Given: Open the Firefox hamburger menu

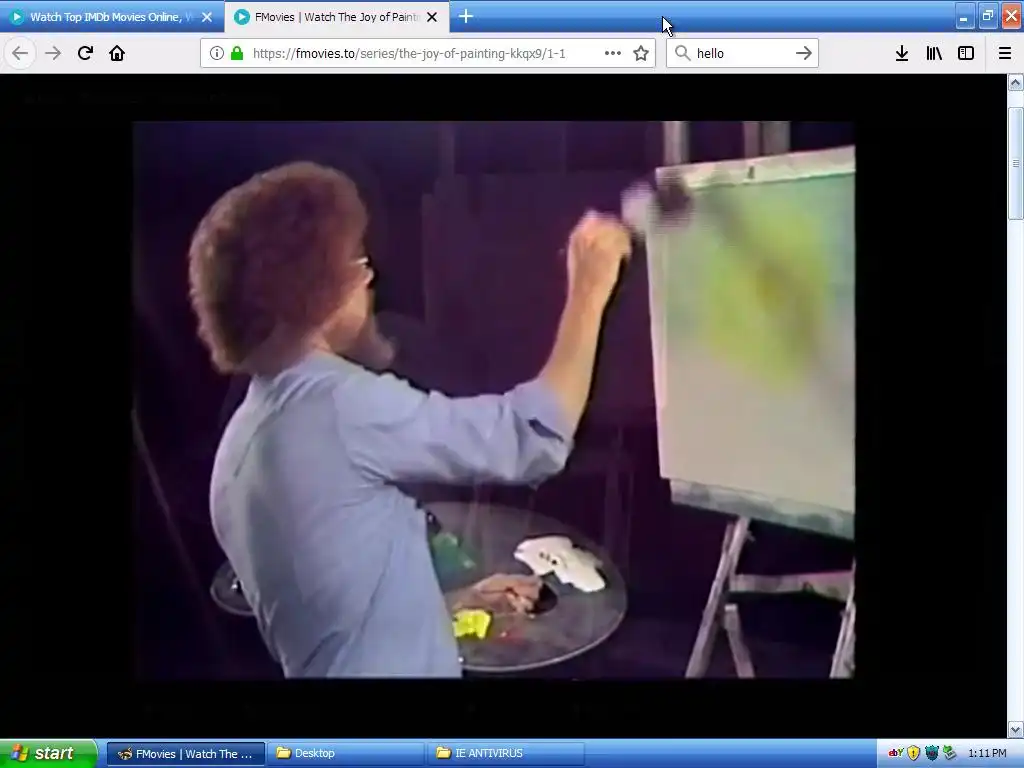Looking at the screenshot, I should [1005, 54].
